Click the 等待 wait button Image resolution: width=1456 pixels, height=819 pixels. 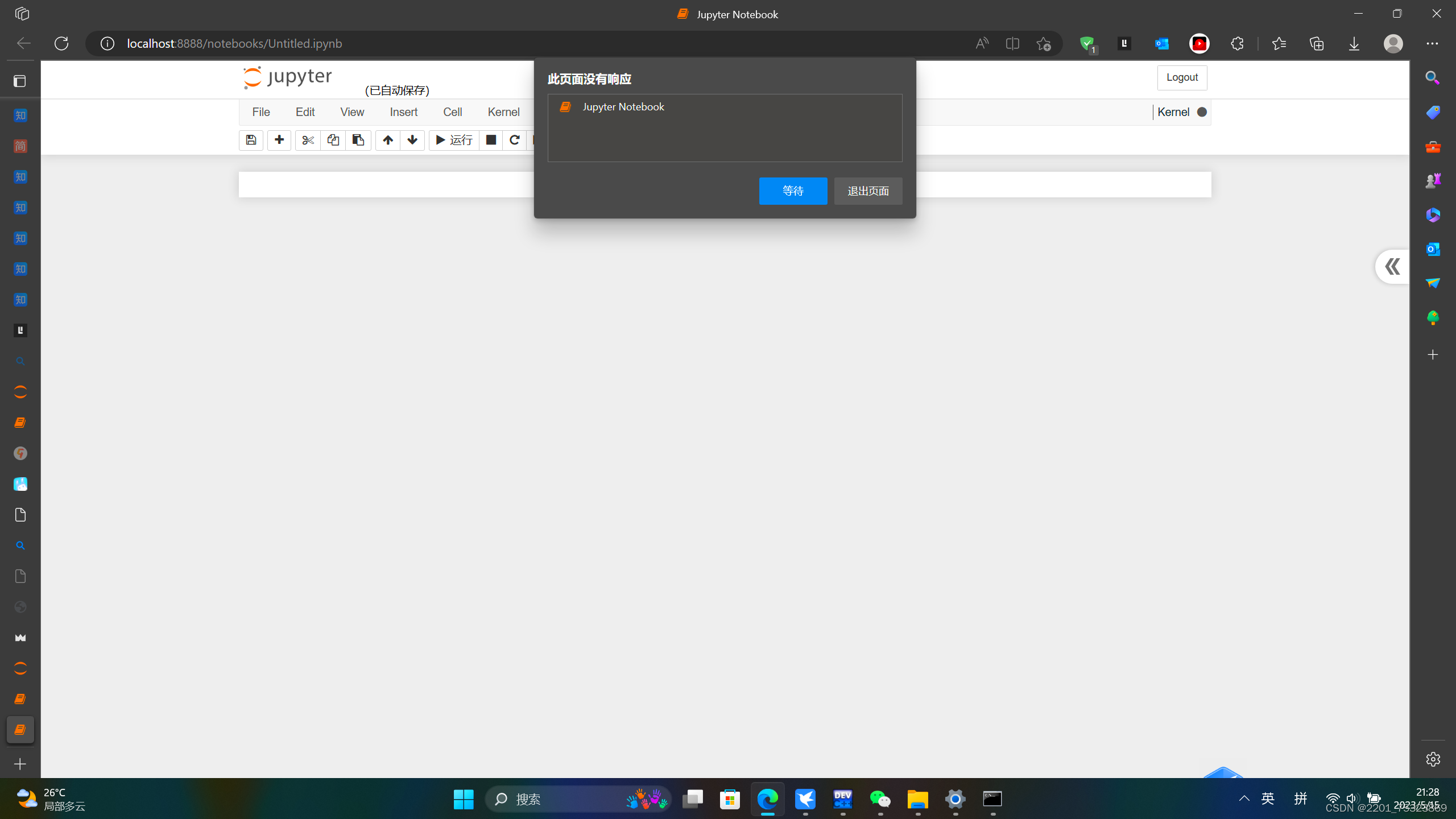(793, 191)
